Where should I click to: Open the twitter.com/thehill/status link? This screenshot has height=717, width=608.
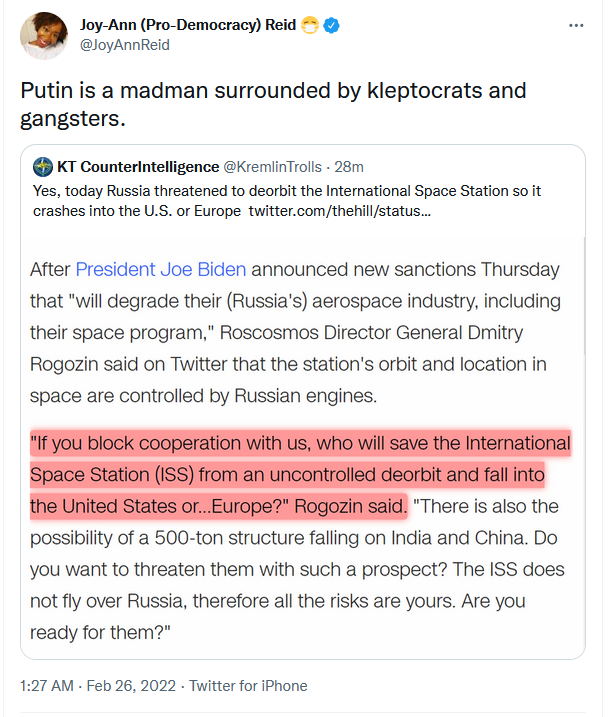pyautogui.click(x=340, y=212)
